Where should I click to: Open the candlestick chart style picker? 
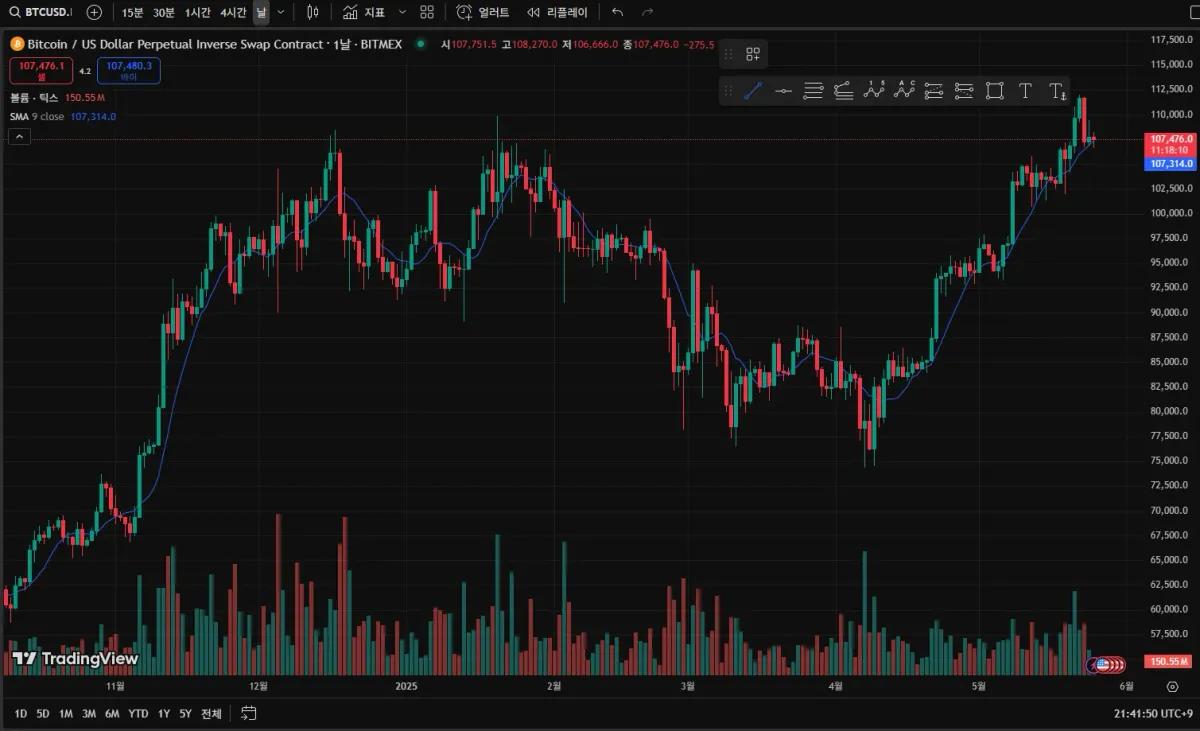(x=313, y=12)
